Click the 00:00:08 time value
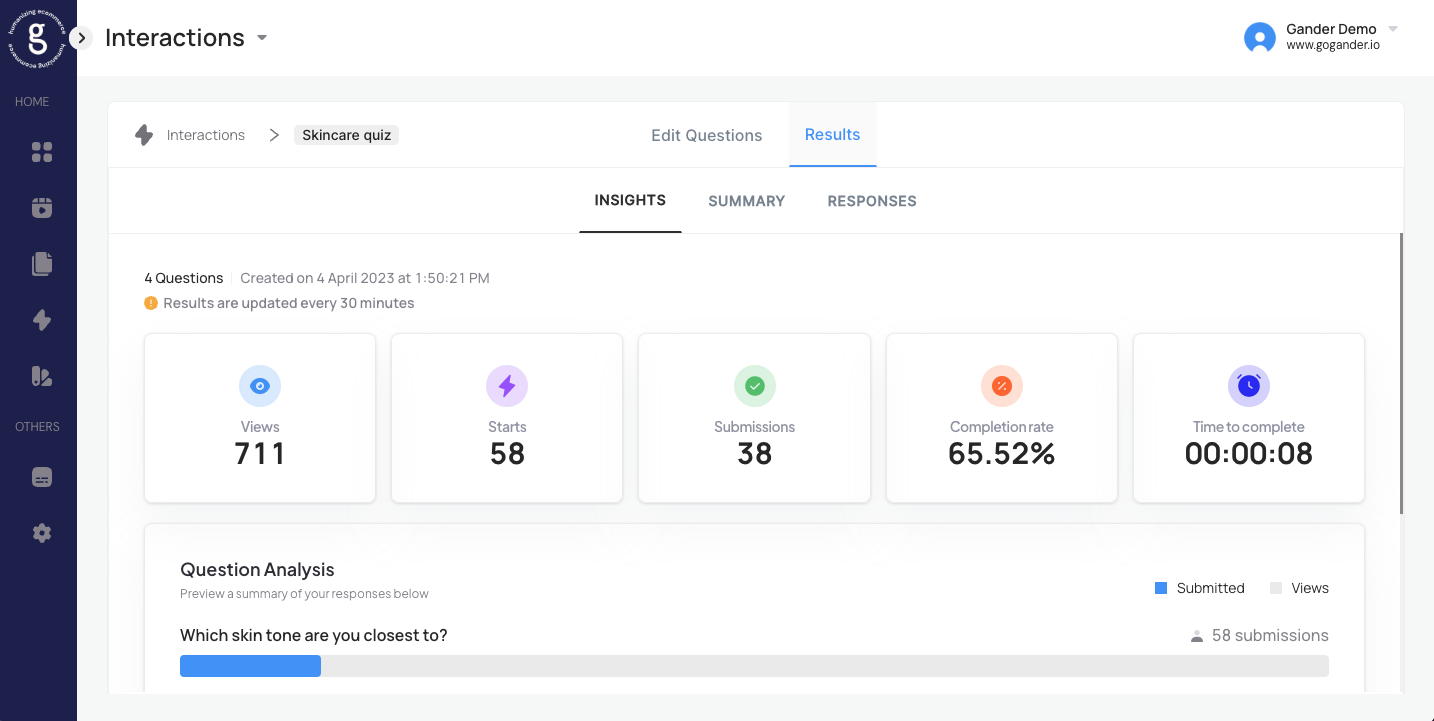This screenshot has height=721, width=1434. (1249, 454)
